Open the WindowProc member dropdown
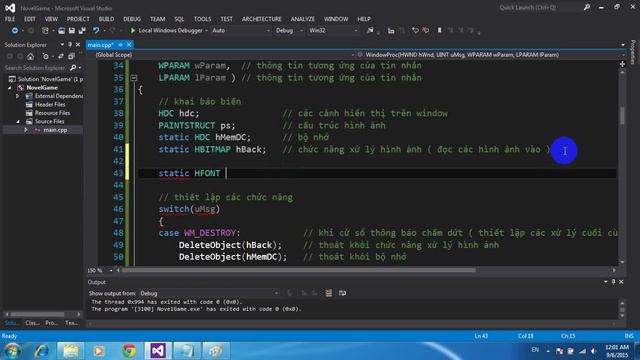 pos(491,55)
